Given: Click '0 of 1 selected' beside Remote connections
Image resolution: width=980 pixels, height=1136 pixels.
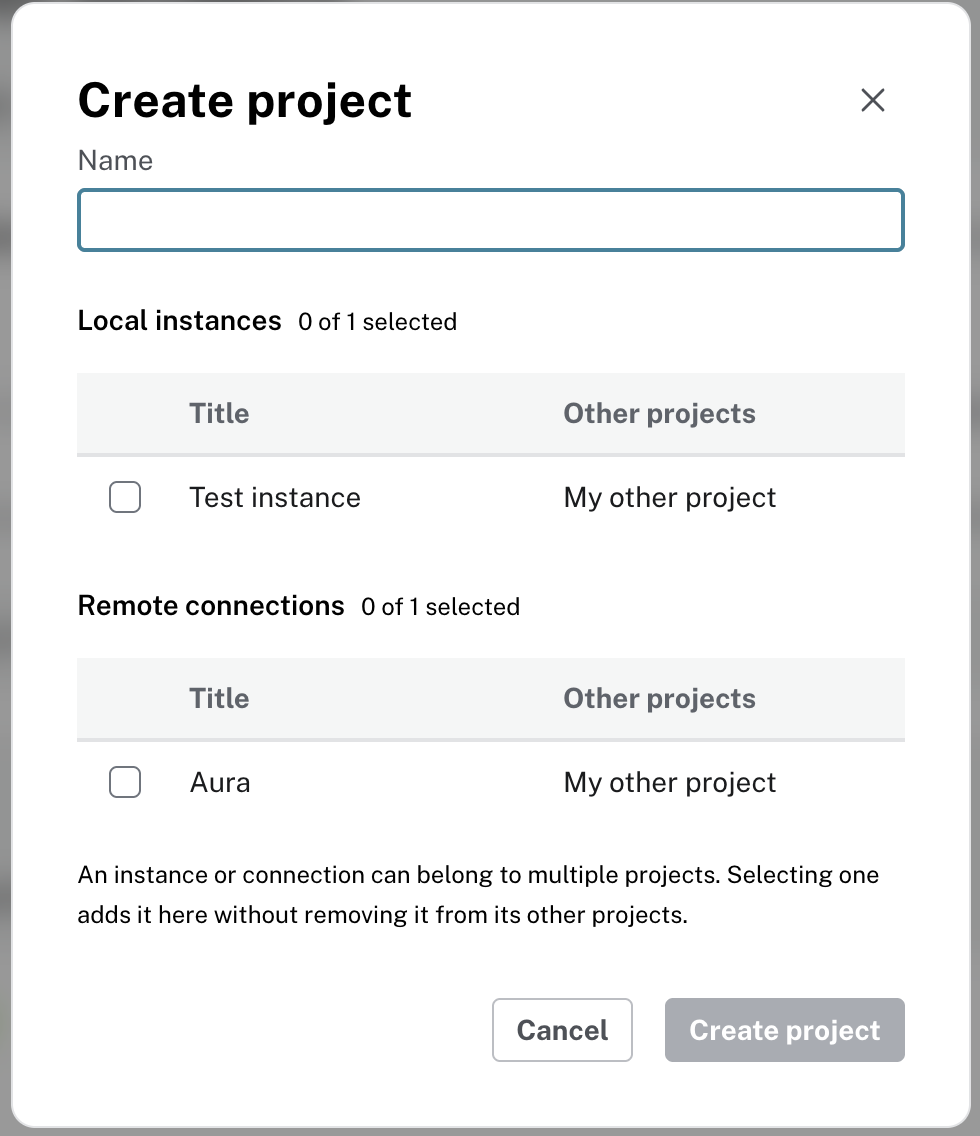Looking at the screenshot, I should [x=440, y=606].
